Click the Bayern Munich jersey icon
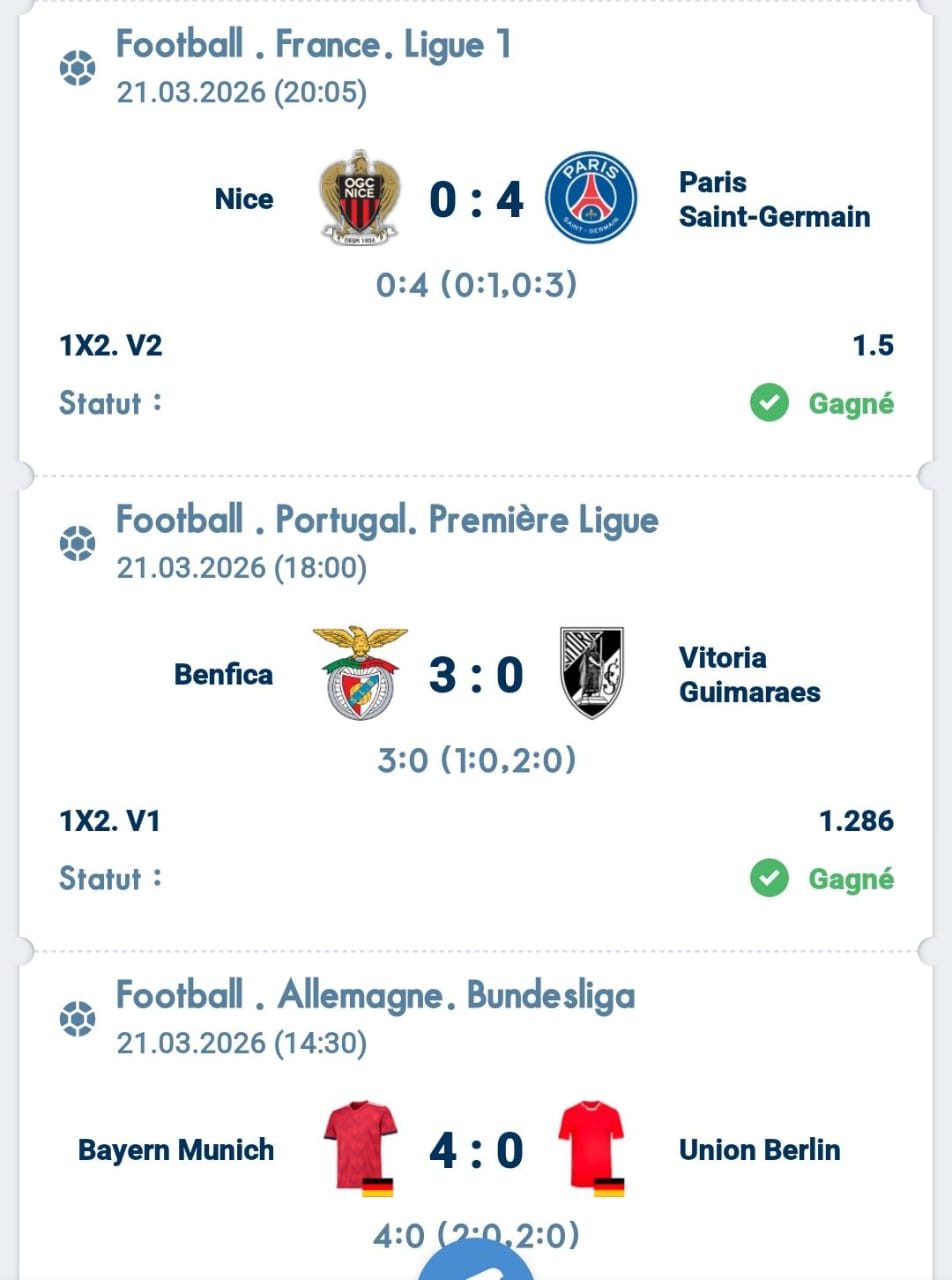Image resolution: width=952 pixels, height=1280 pixels. (x=361, y=1147)
